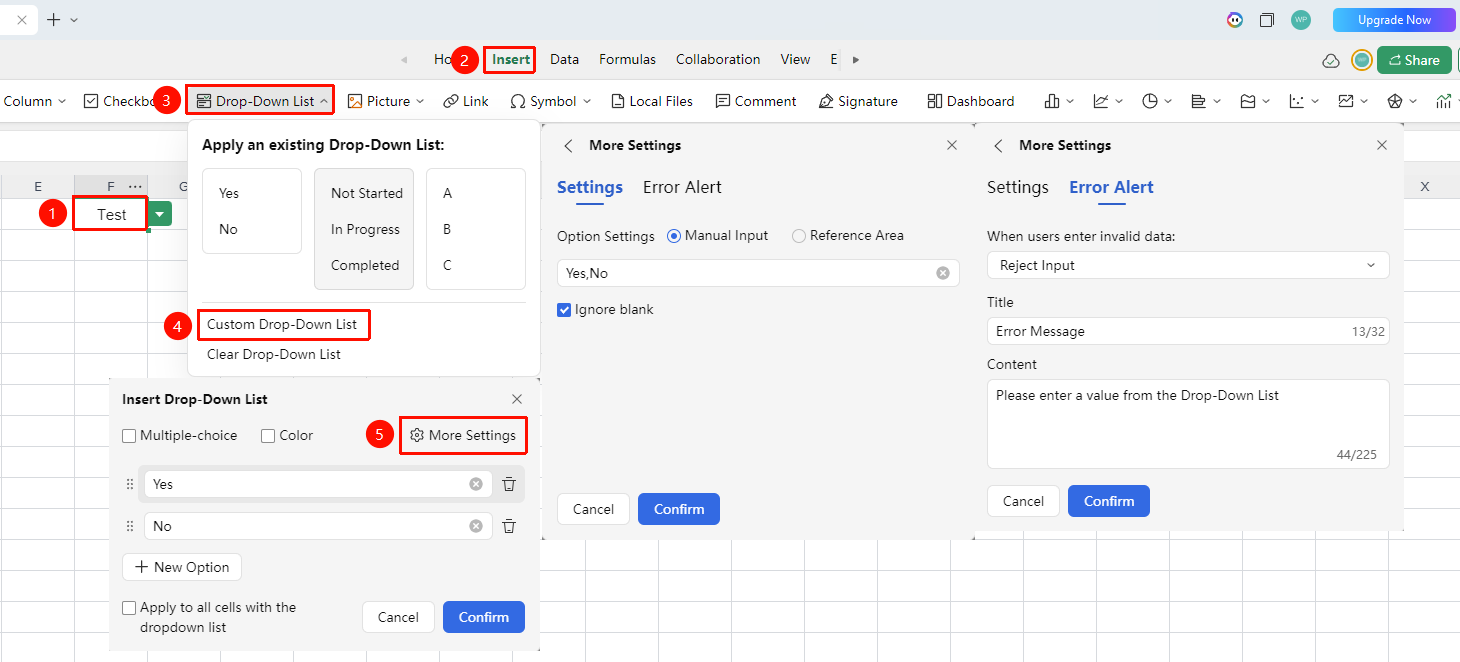The image size is (1460, 662).
Task: Open the colorful AI assistant icon
Action: pos(1235,20)
